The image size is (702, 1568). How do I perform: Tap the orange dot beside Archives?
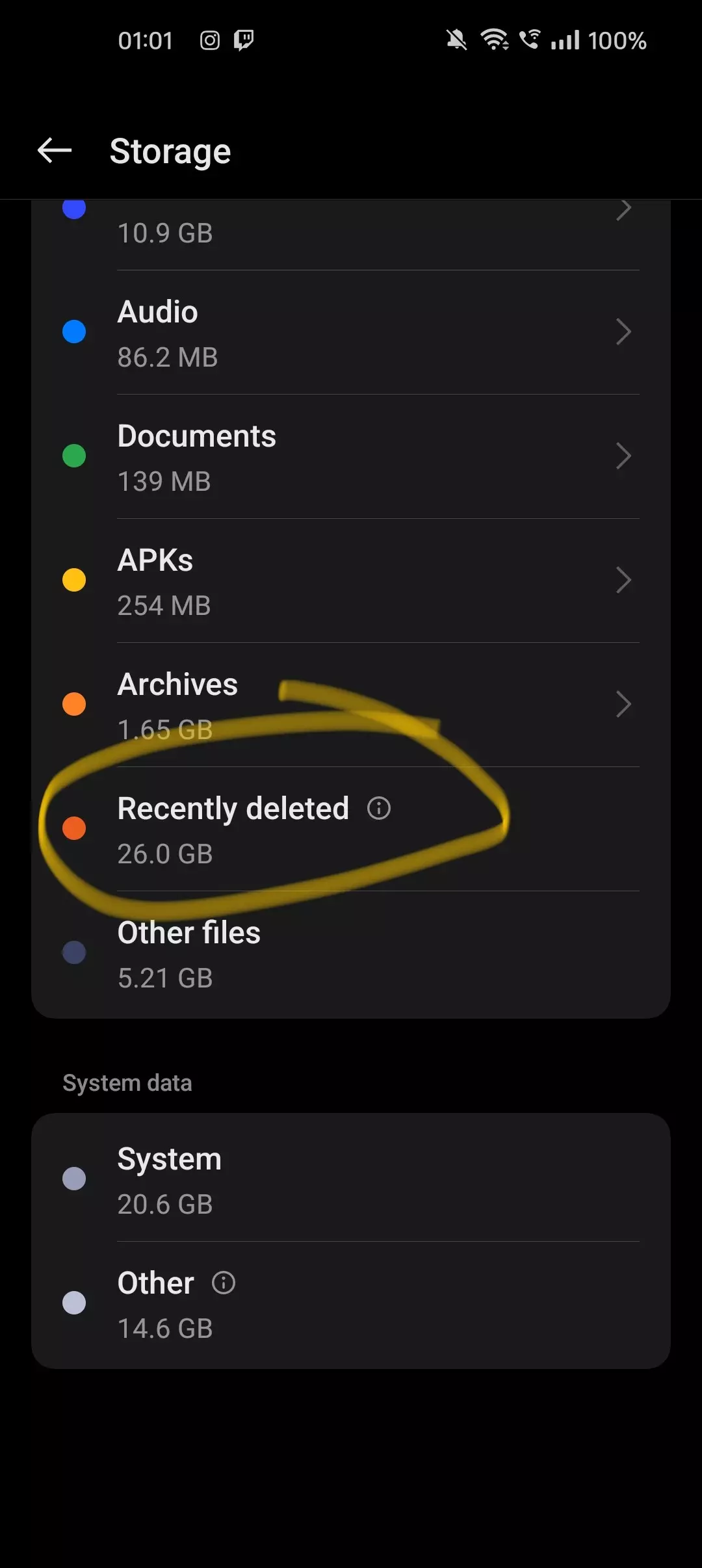(x=74, y=703)
